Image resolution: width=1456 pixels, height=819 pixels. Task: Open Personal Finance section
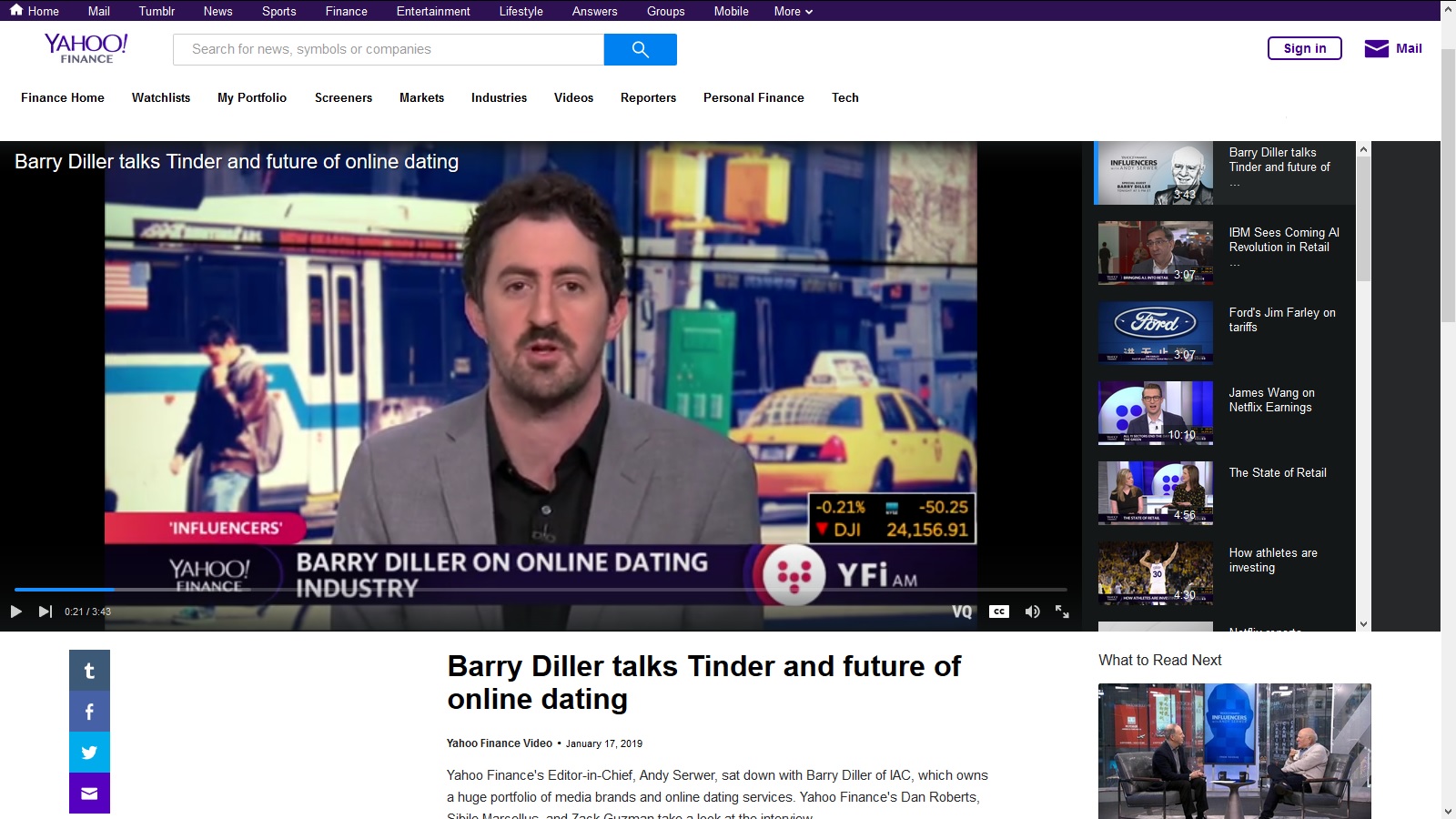(x=753, y=97)
